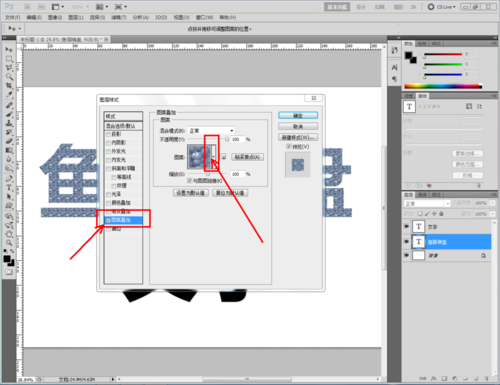Open layer blend mode dropdown in Layers panel
The image size is (500, 385).
click(427, 203)
